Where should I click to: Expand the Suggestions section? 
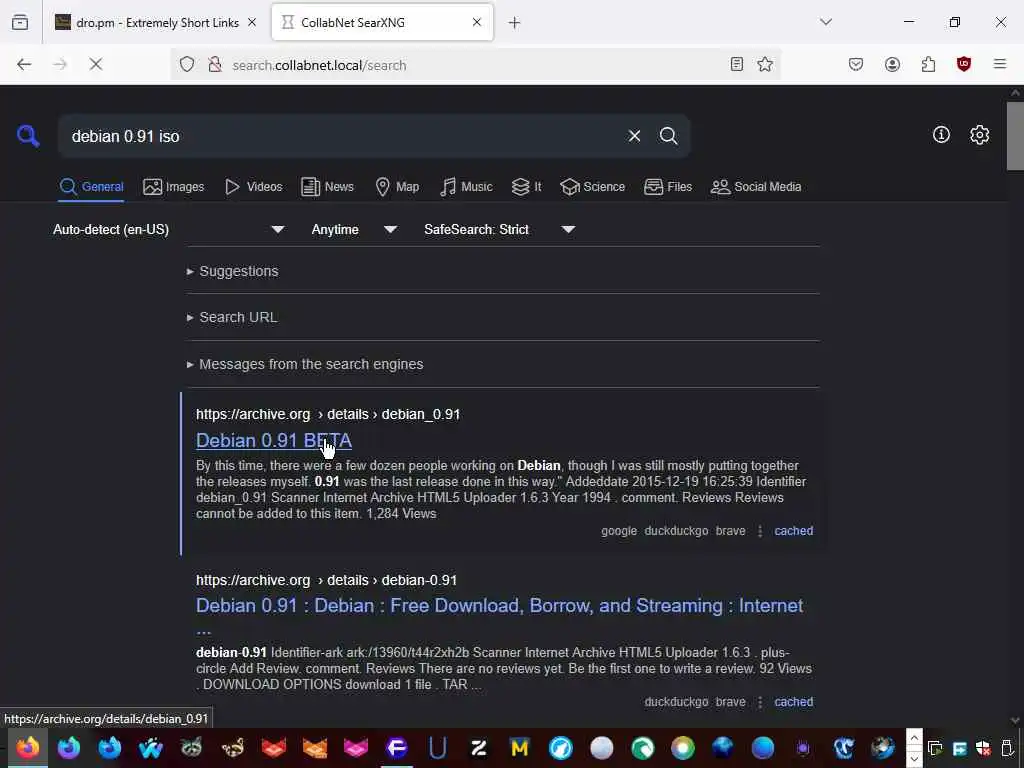point(232,271)
